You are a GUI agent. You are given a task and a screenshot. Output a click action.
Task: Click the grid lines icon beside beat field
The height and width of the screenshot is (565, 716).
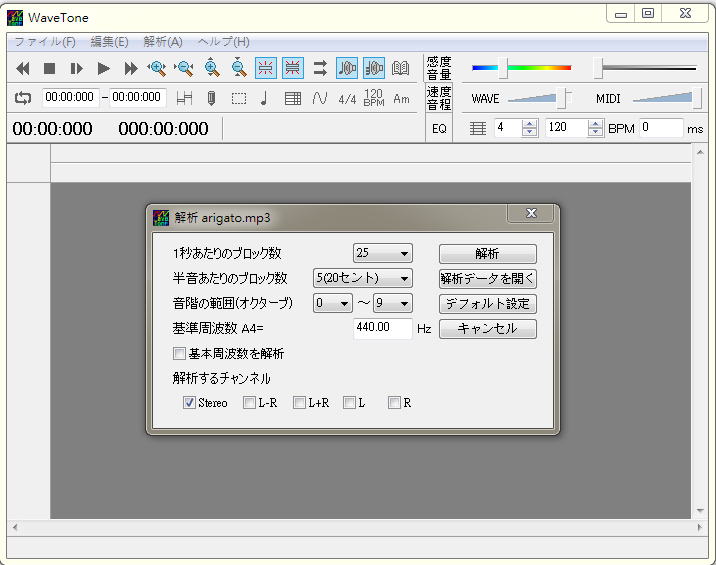[x=478, y=128]
